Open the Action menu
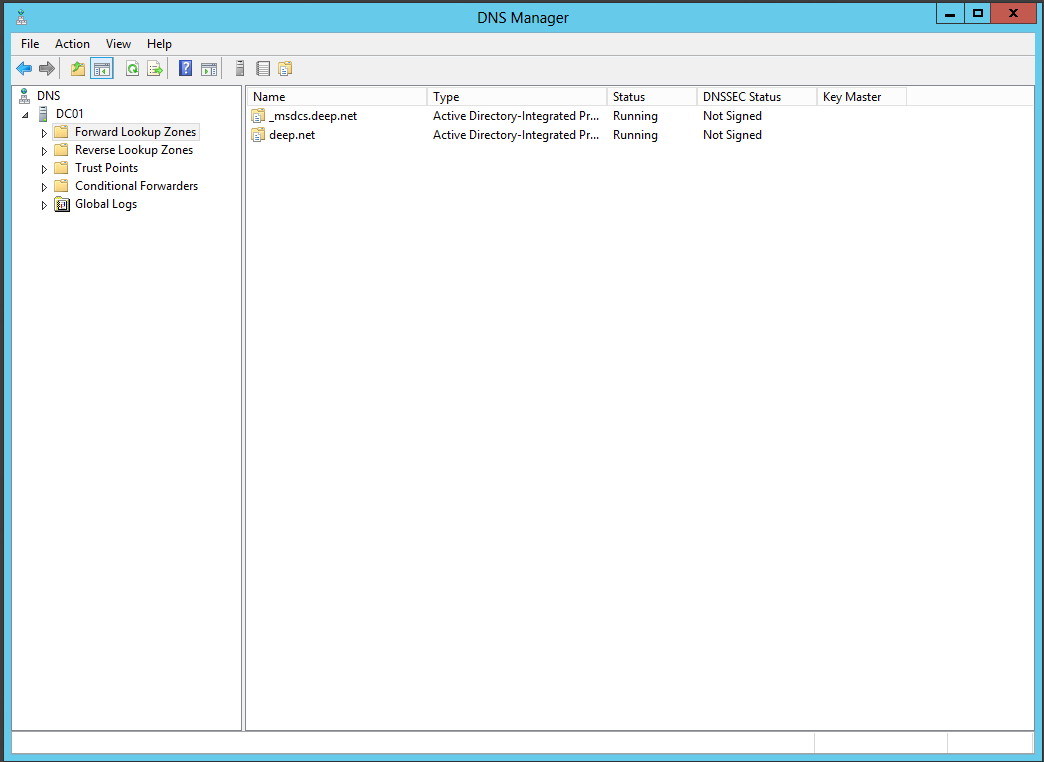 tap(72, 44)
